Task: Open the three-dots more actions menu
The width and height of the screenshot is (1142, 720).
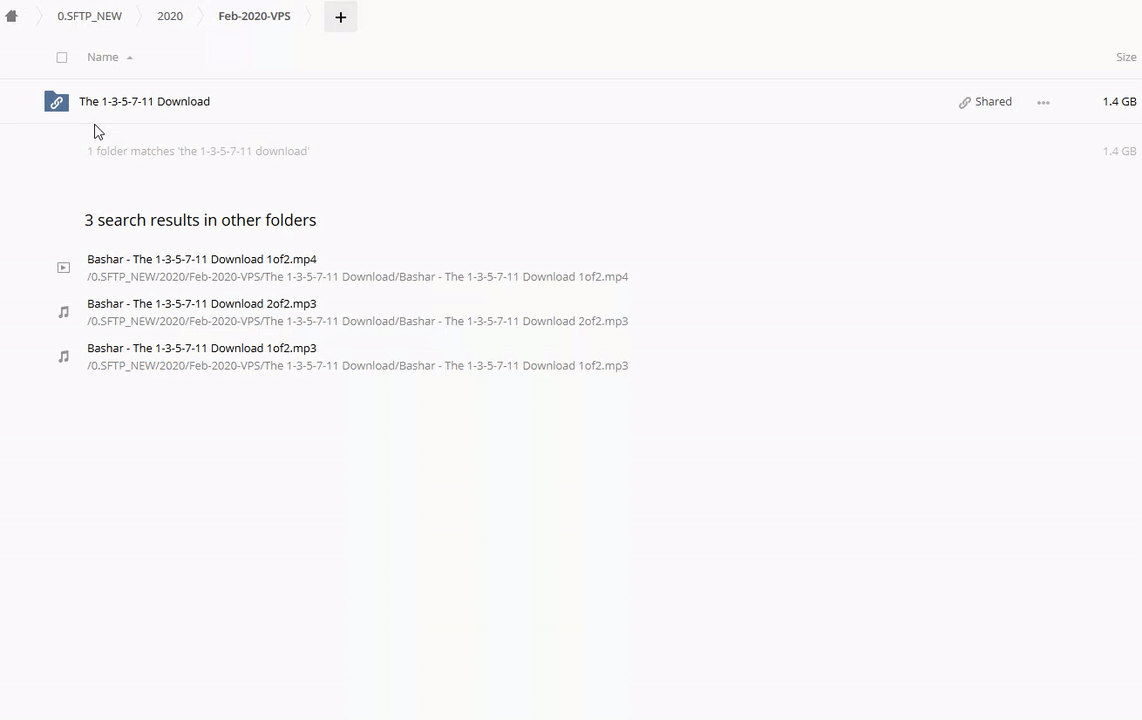Action: (1043, 103)
